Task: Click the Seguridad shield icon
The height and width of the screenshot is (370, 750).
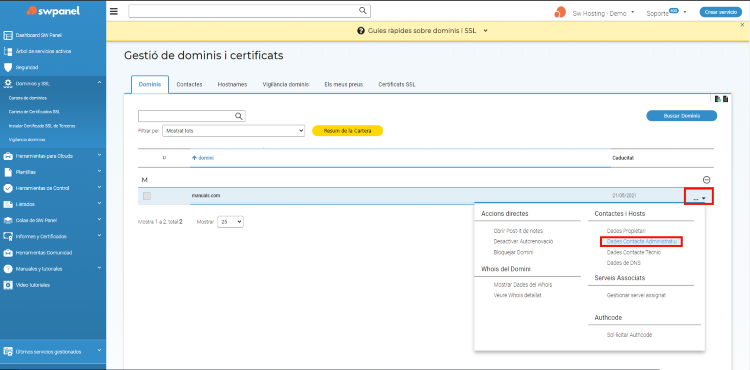Action: [x=8, y=67]
